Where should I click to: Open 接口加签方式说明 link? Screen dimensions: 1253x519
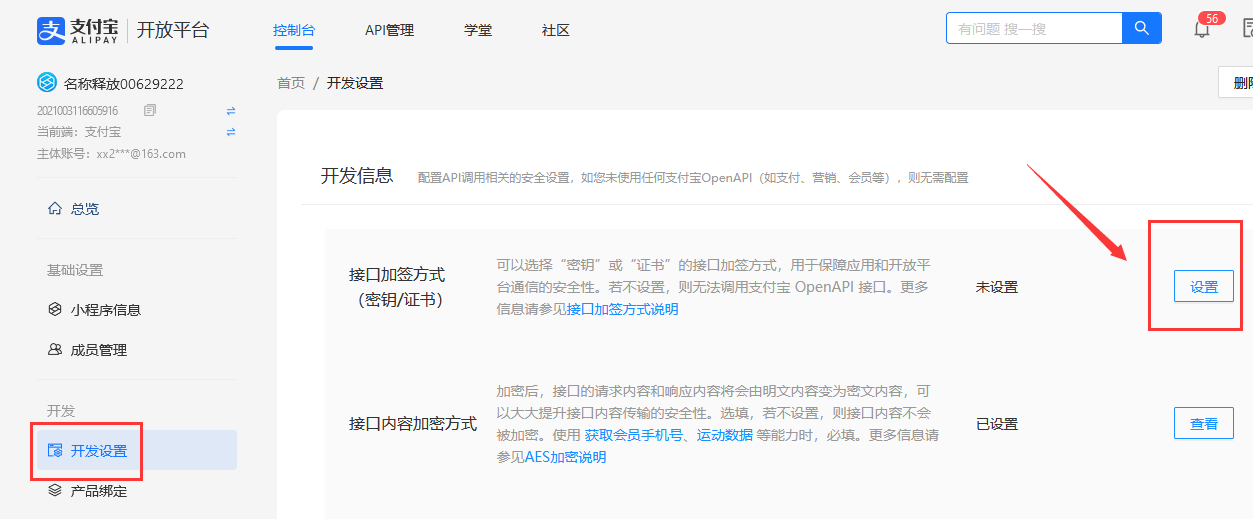pyautogui.click(x=622, y=309)
